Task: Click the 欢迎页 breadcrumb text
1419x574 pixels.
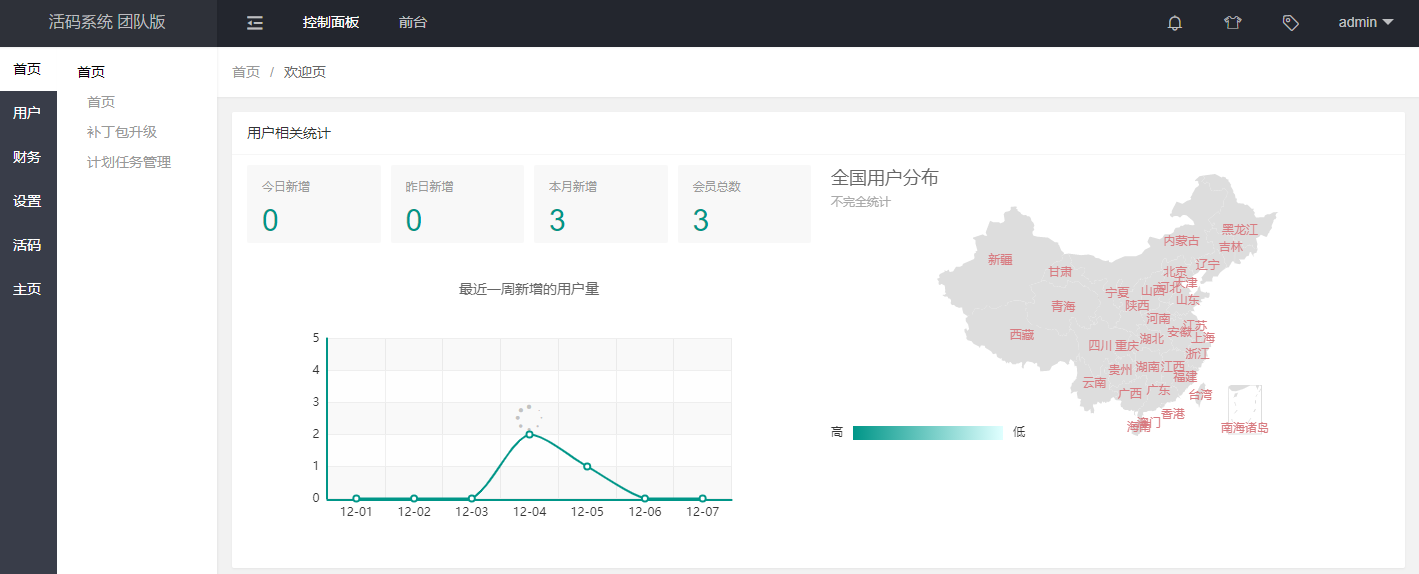Action: click(305, 72)
